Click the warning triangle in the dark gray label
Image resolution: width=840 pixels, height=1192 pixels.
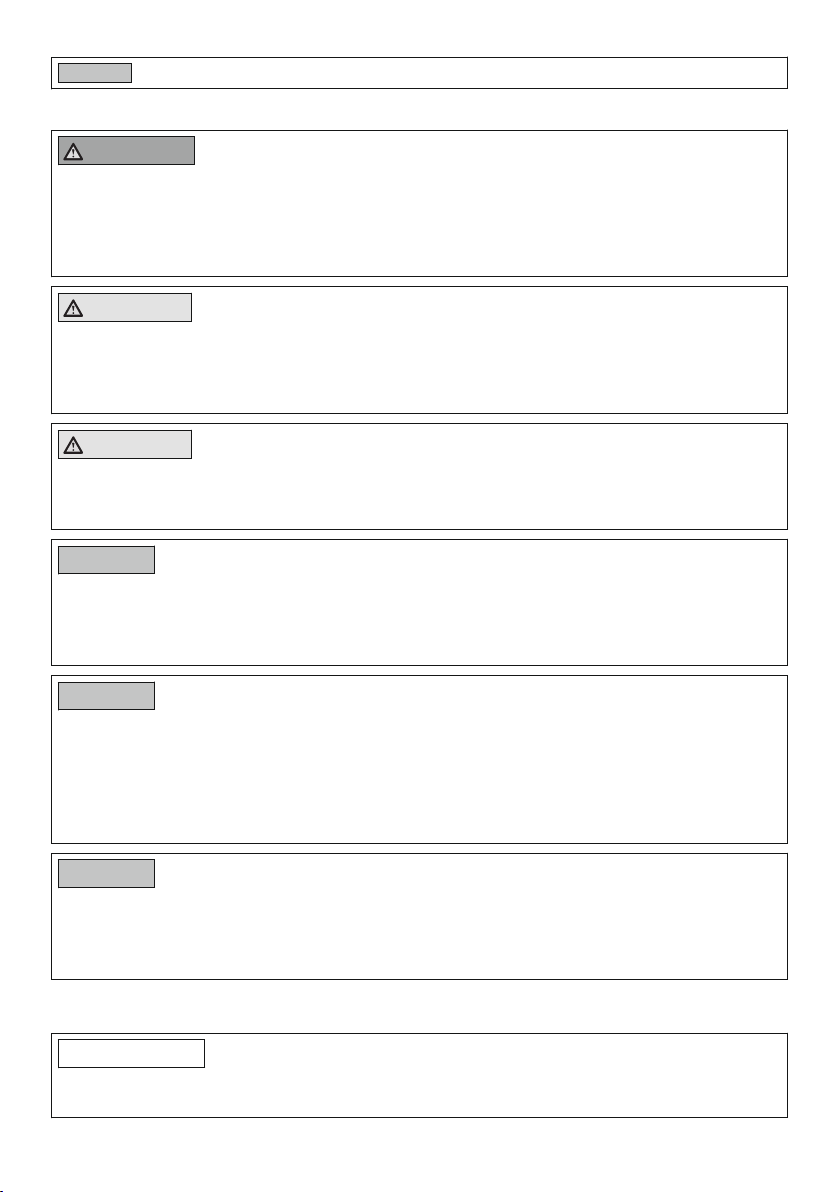pos(73,152)
